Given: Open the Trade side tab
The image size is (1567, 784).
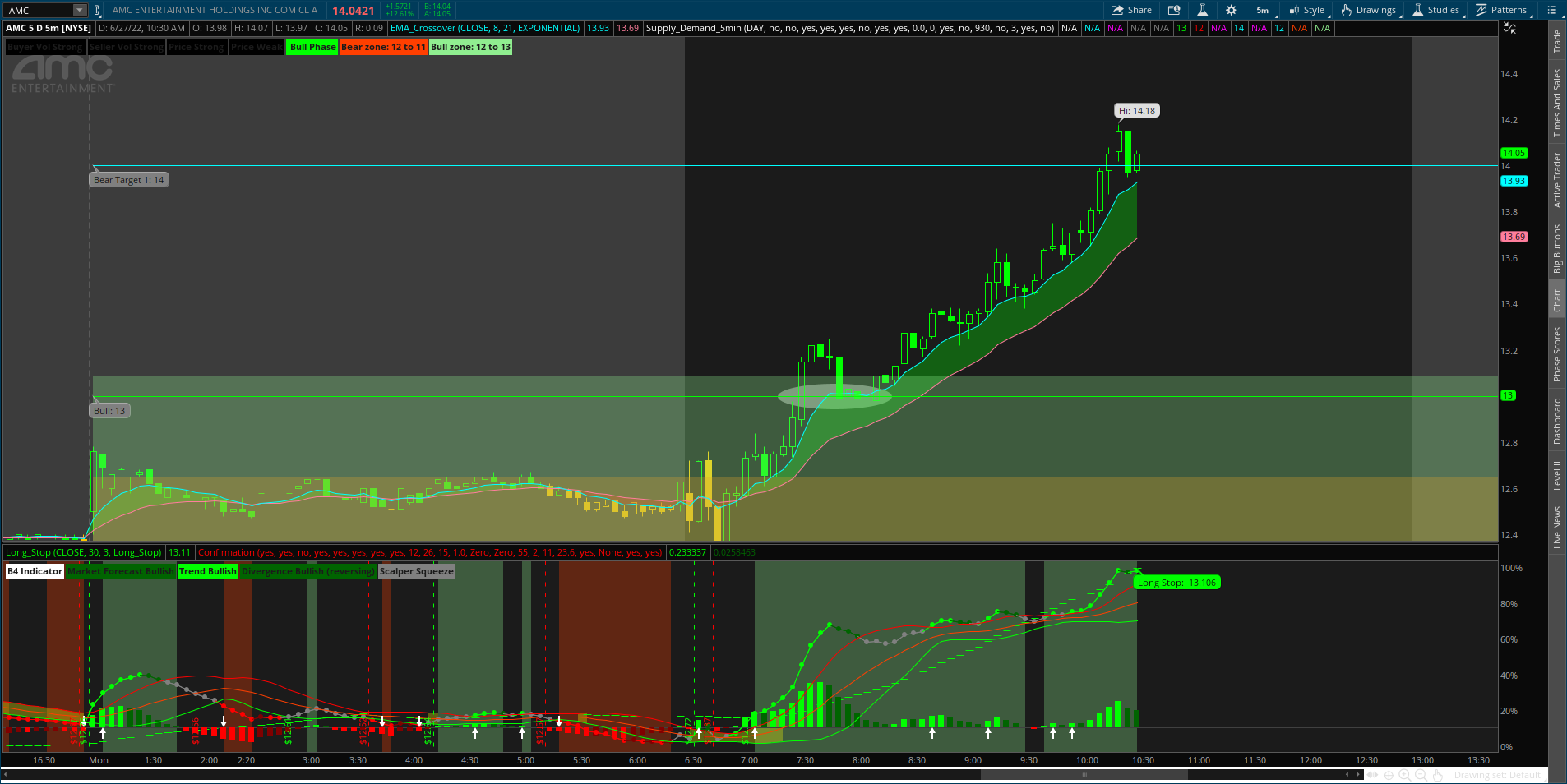Looking at the screenshot, I should [1557, 42].
